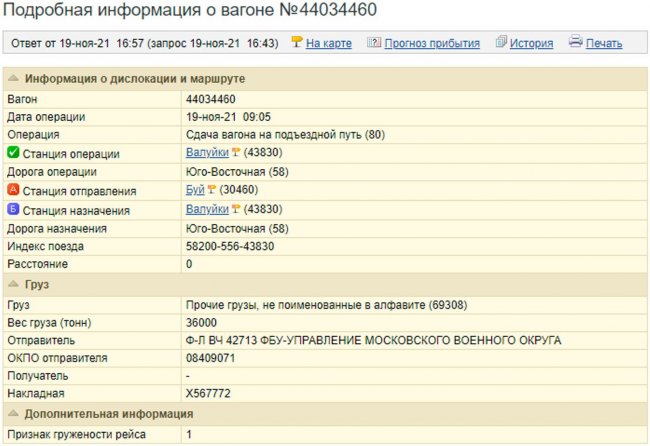The height and width of the screenshot is (446, 650).
Task: Collapse the Информация о дислокации и маршруте section
Action: click(x=13, y=79)
